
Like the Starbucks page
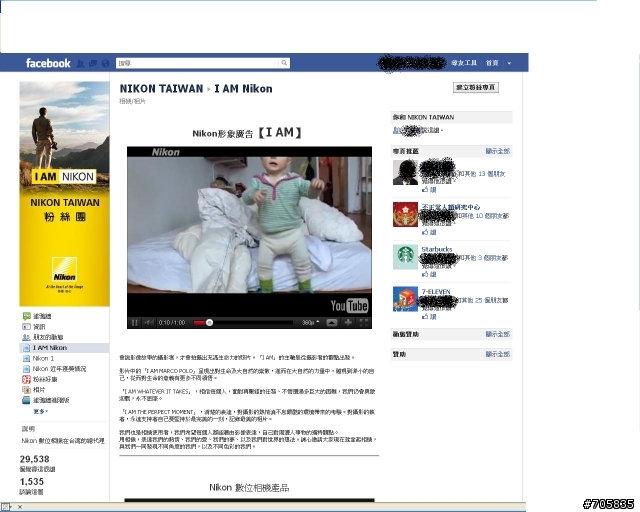[429, 274]
